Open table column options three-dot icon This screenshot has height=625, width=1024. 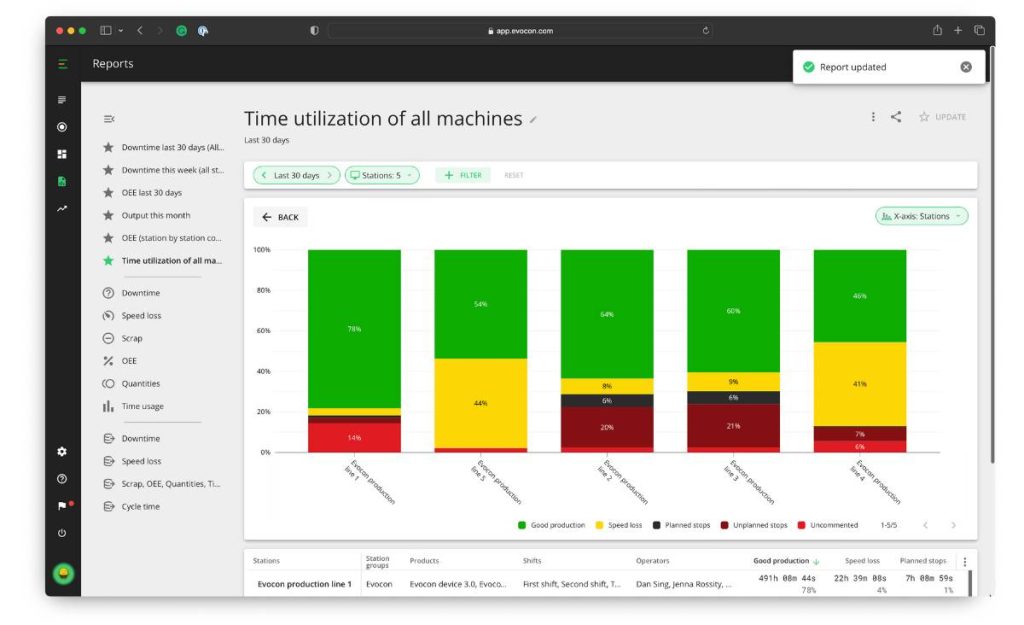pyautogui.click(x=965, y=562)
